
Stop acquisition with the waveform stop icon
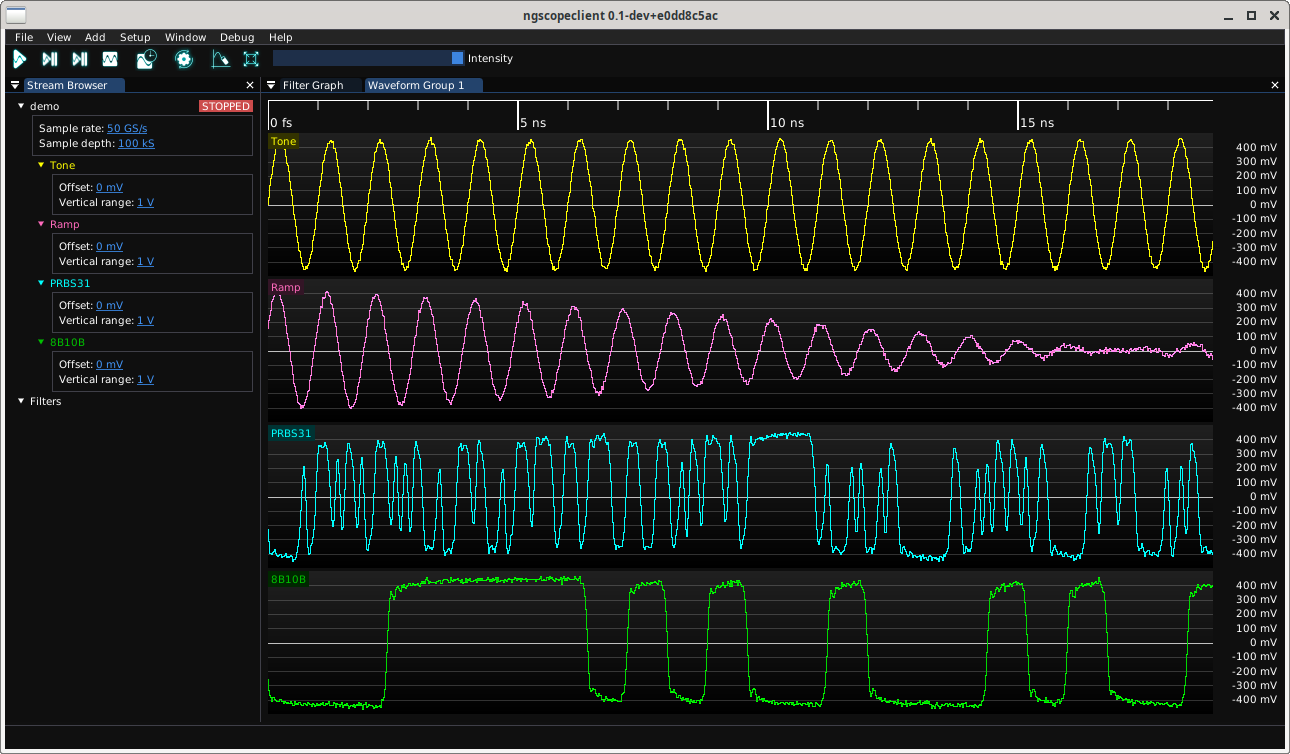tap(110, 59)
